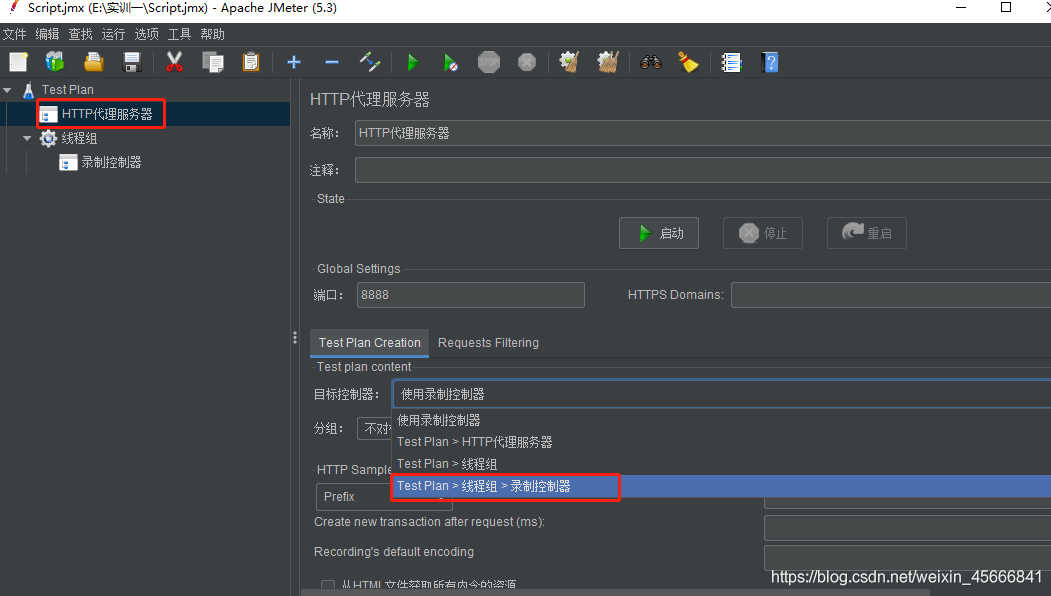1051x596 pixels.
Task: Create a new test plan with New icon
Action: coord(19,62)
